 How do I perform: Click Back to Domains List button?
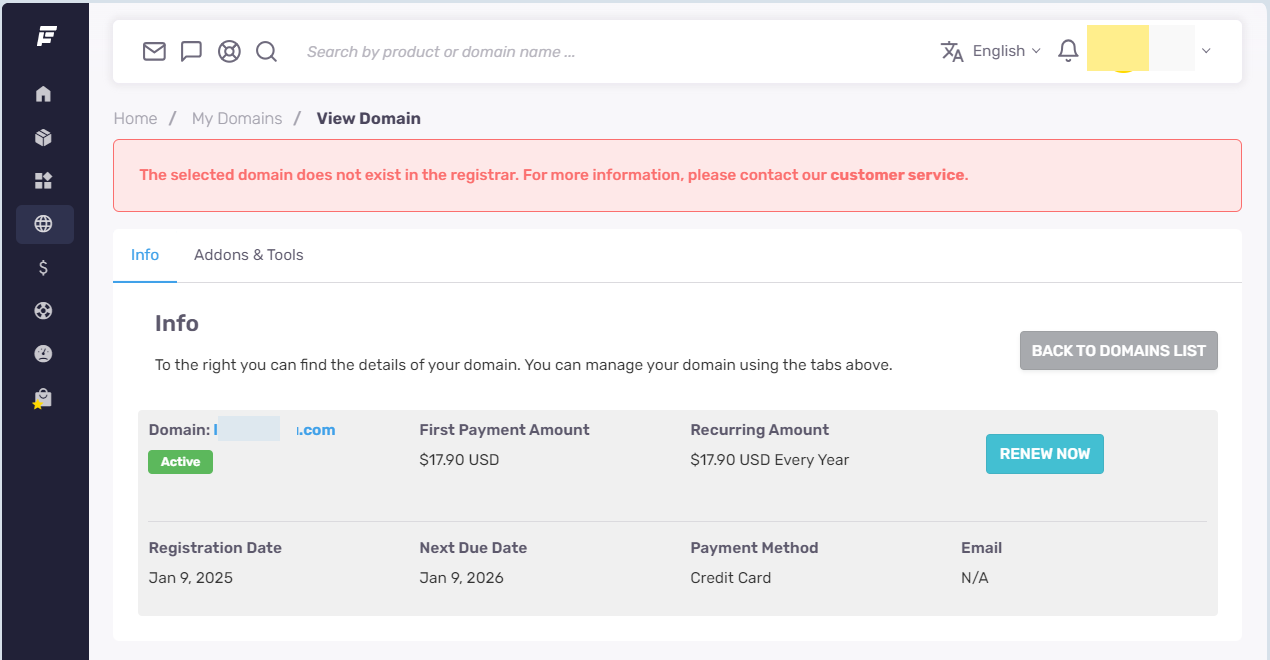1118,351
